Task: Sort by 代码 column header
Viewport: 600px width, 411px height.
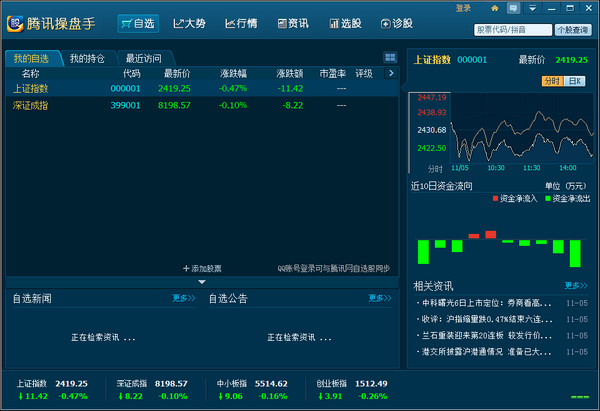Action: pyautogui.click(x=131, y=73)
